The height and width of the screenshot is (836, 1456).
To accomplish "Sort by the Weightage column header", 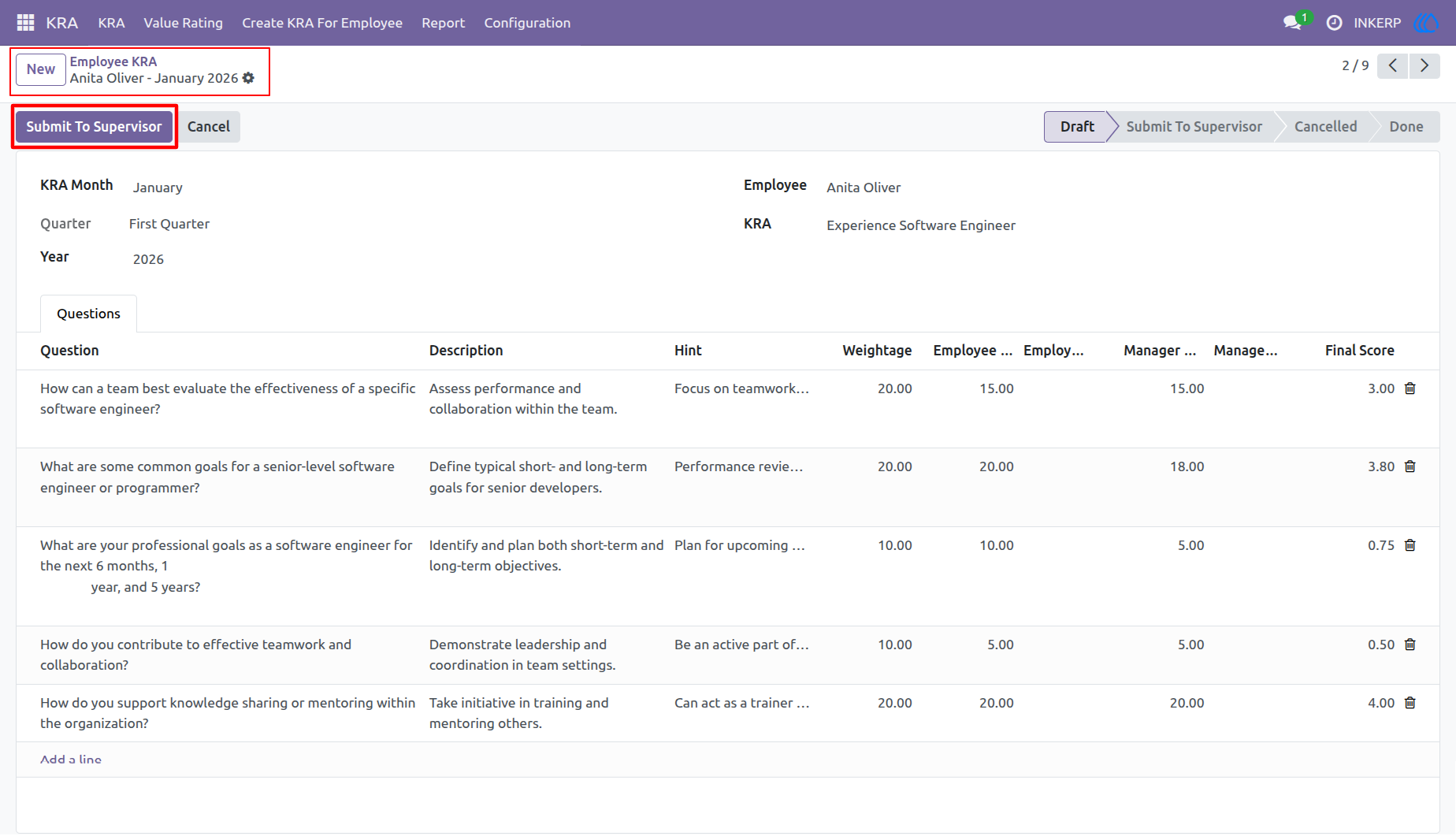I will point(877,351).
